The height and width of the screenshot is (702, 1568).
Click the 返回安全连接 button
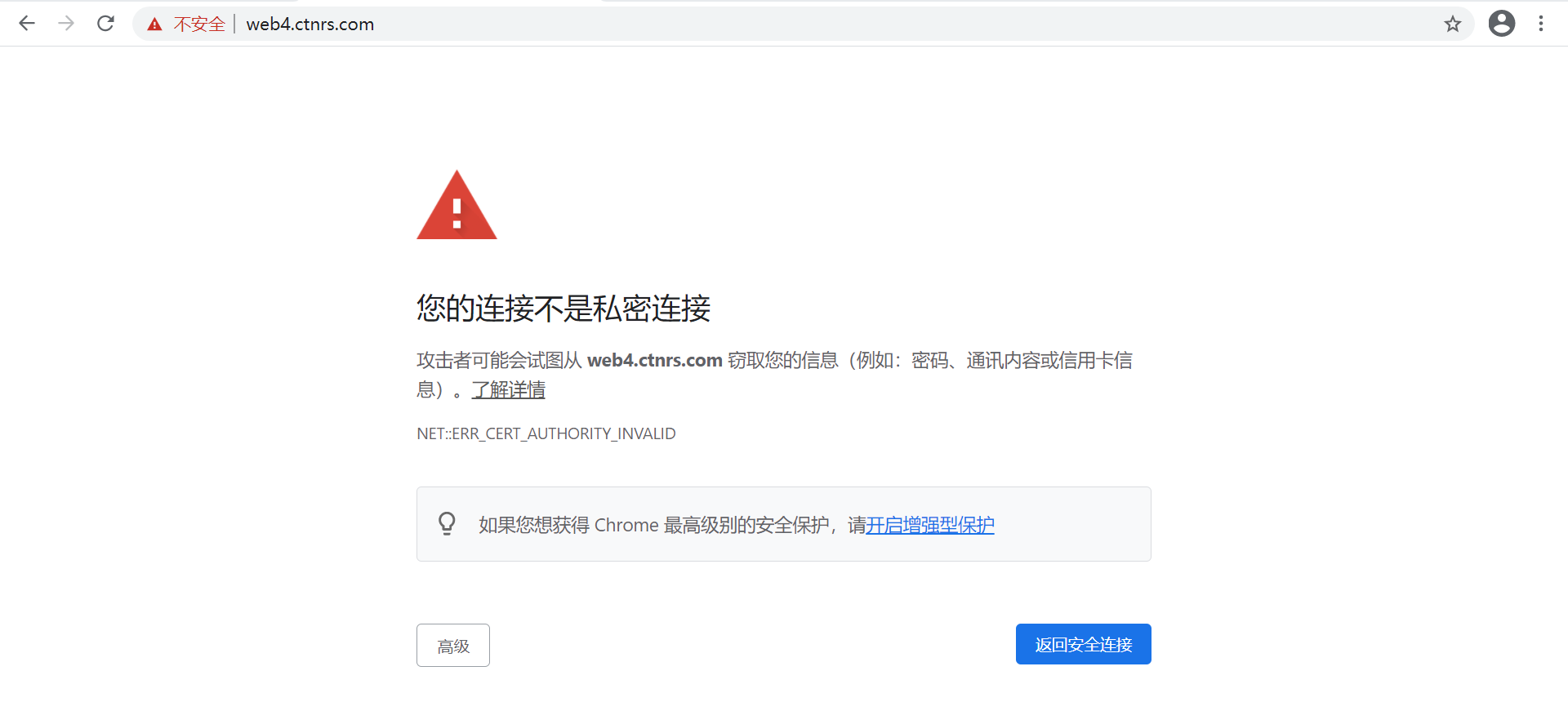pos(1083,644)
